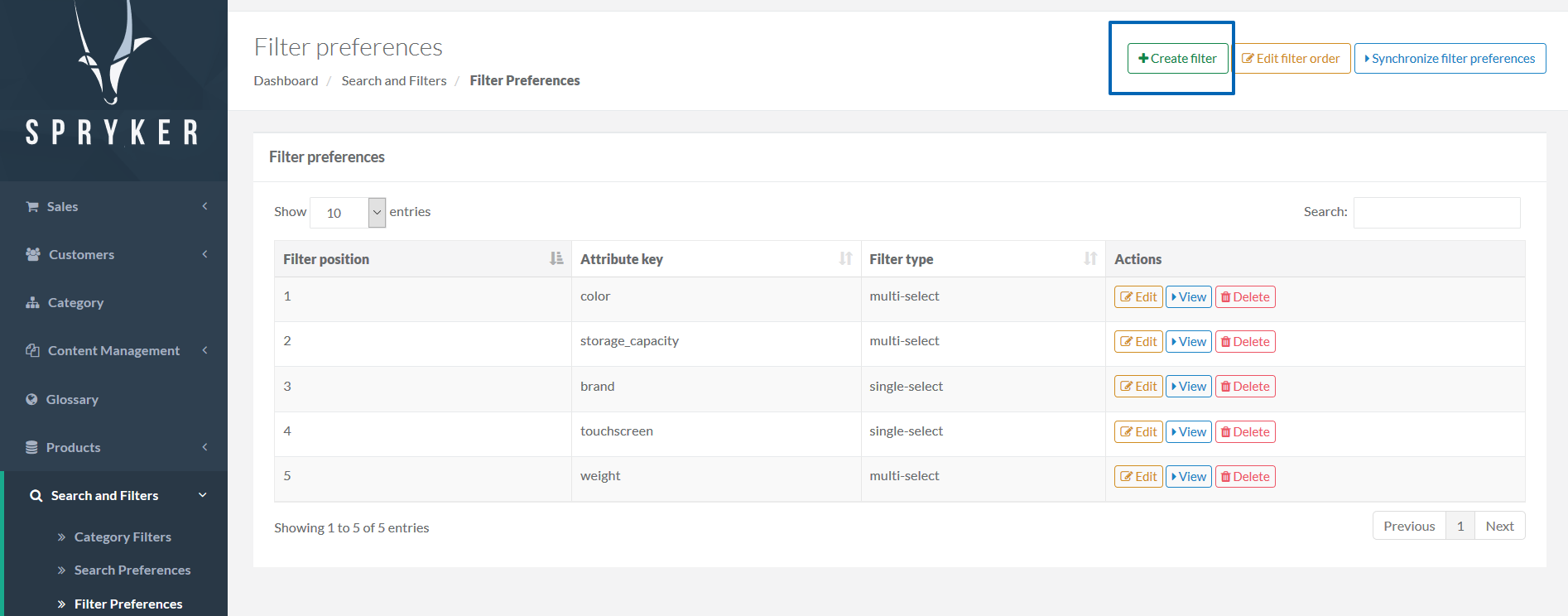Go to the Dashboard breadcrumb link

tap(286, 80)
